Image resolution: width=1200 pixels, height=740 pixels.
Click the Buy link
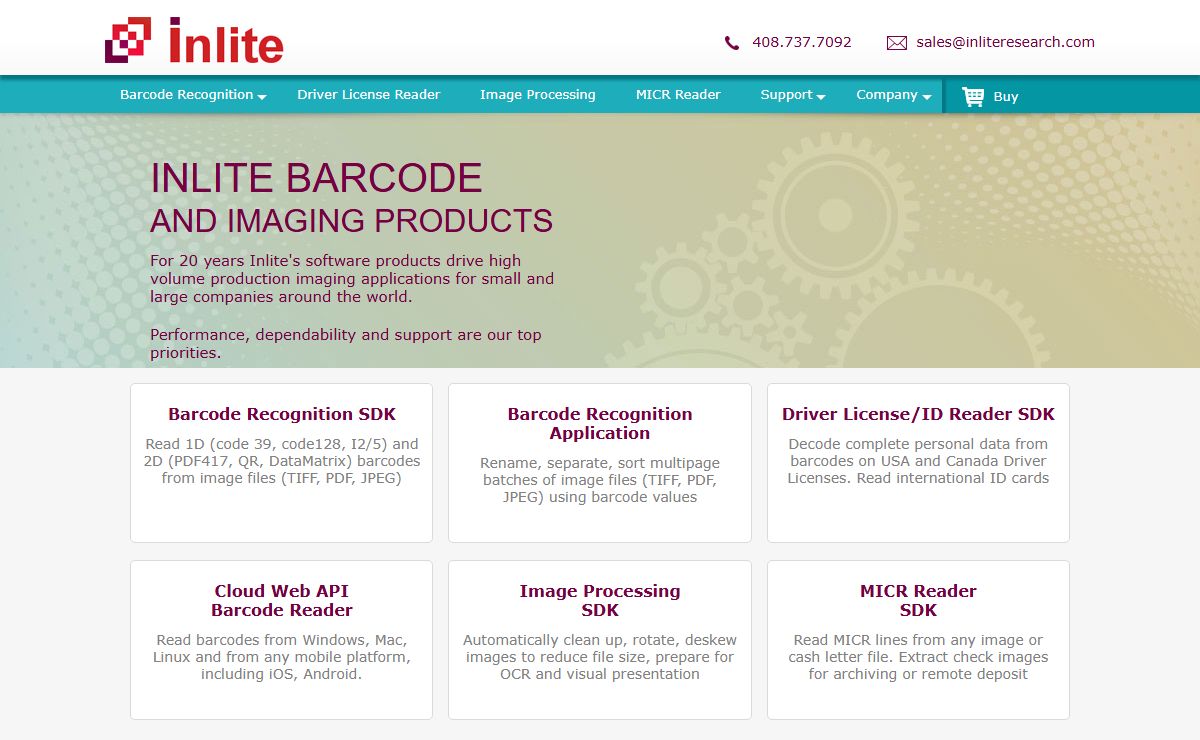point(1006,97)
